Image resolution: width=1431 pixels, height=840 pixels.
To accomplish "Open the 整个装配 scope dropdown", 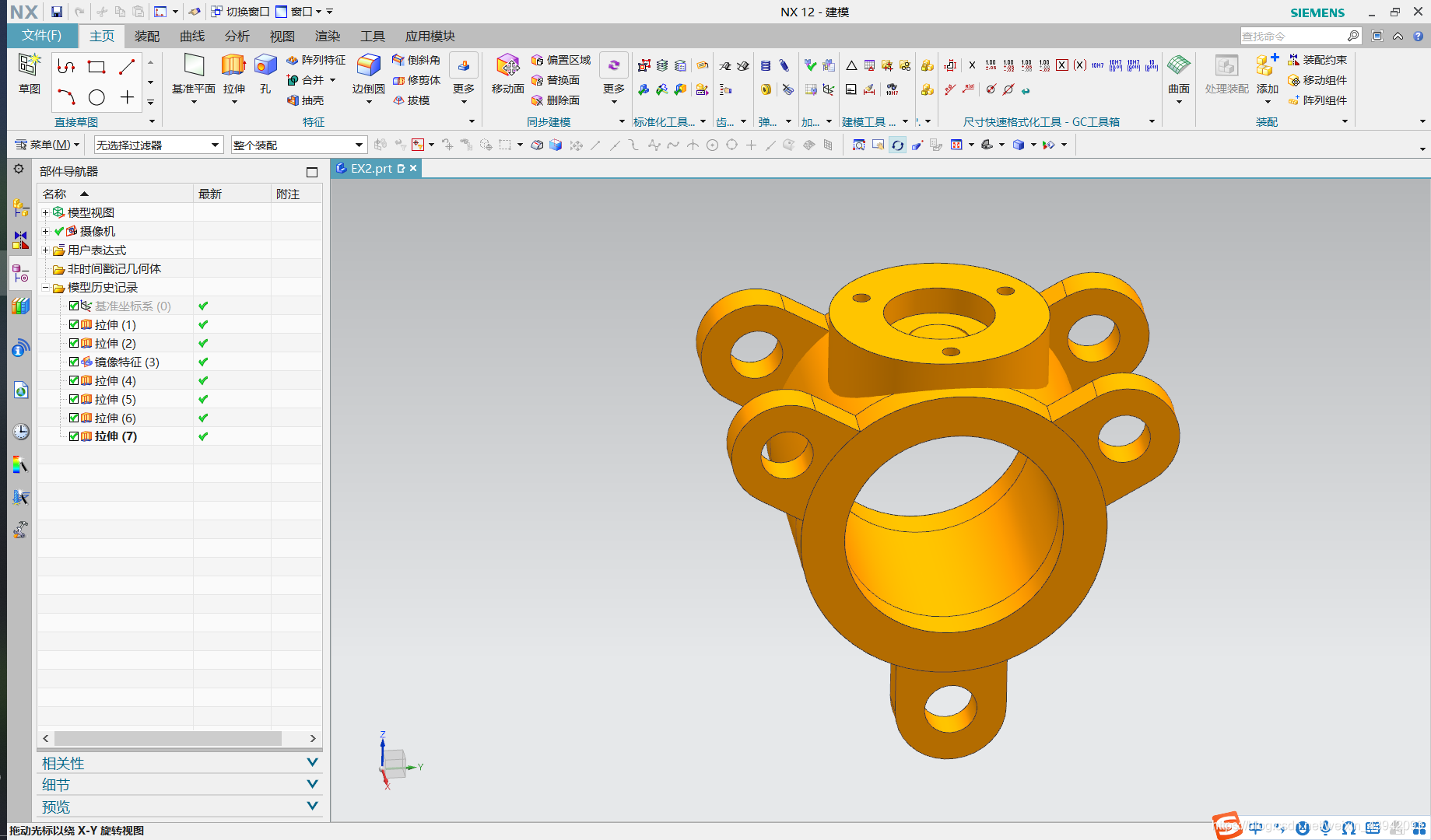I will (298, 145).
